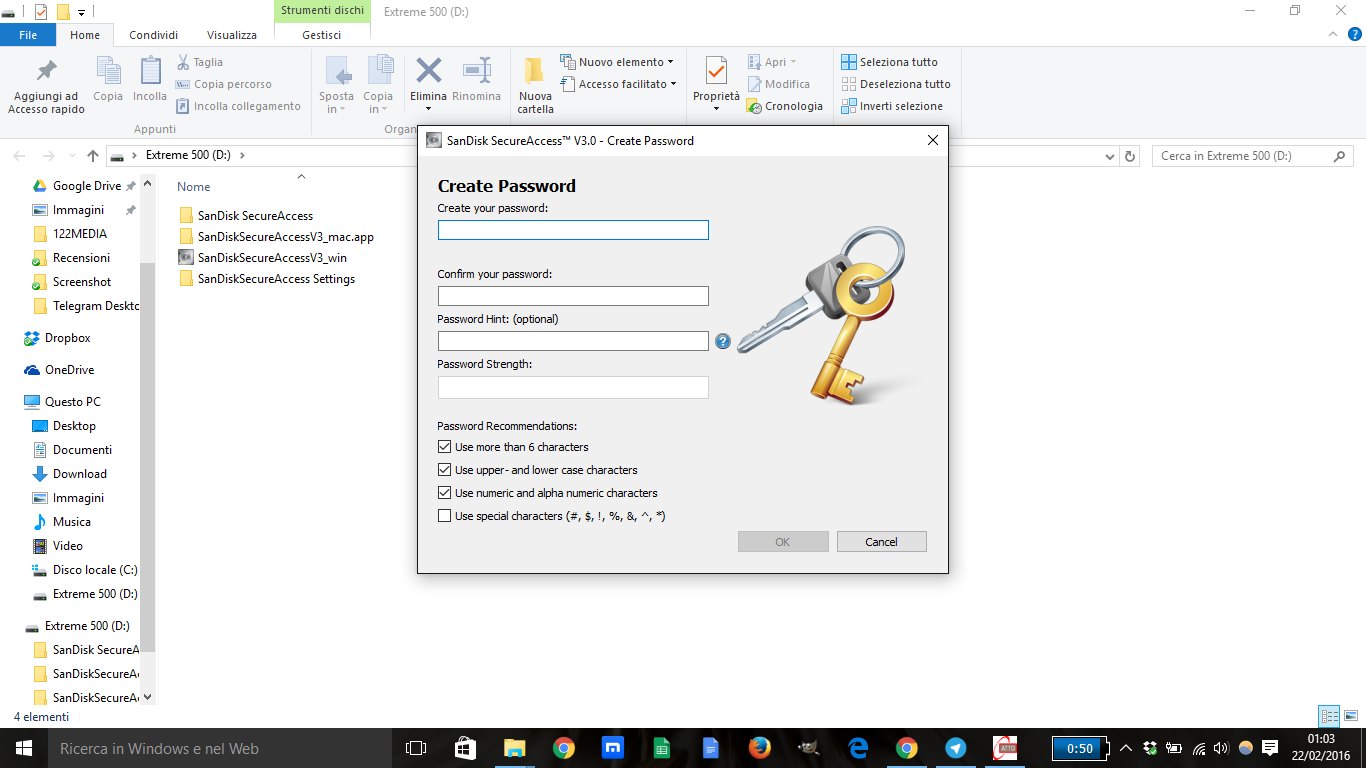1366x768 pixels.
Task: Open the Action Center notification icon
Action: click(1270, 748)
